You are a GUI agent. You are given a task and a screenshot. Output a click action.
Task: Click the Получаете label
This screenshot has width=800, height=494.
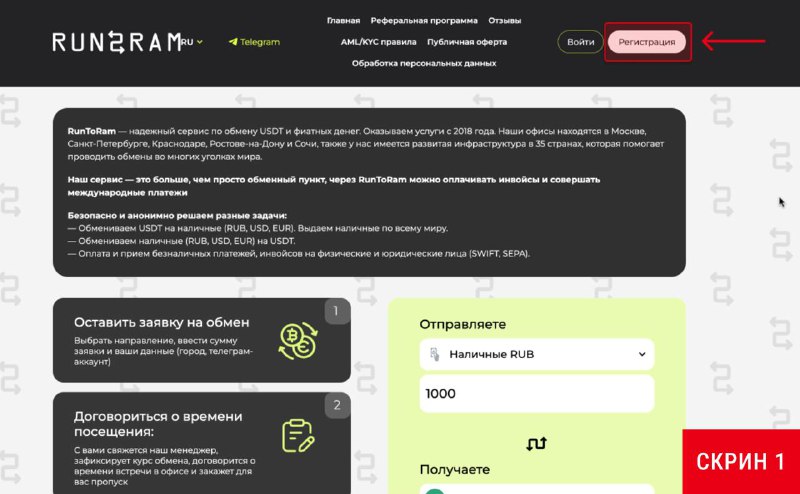(x=455, y=470)
